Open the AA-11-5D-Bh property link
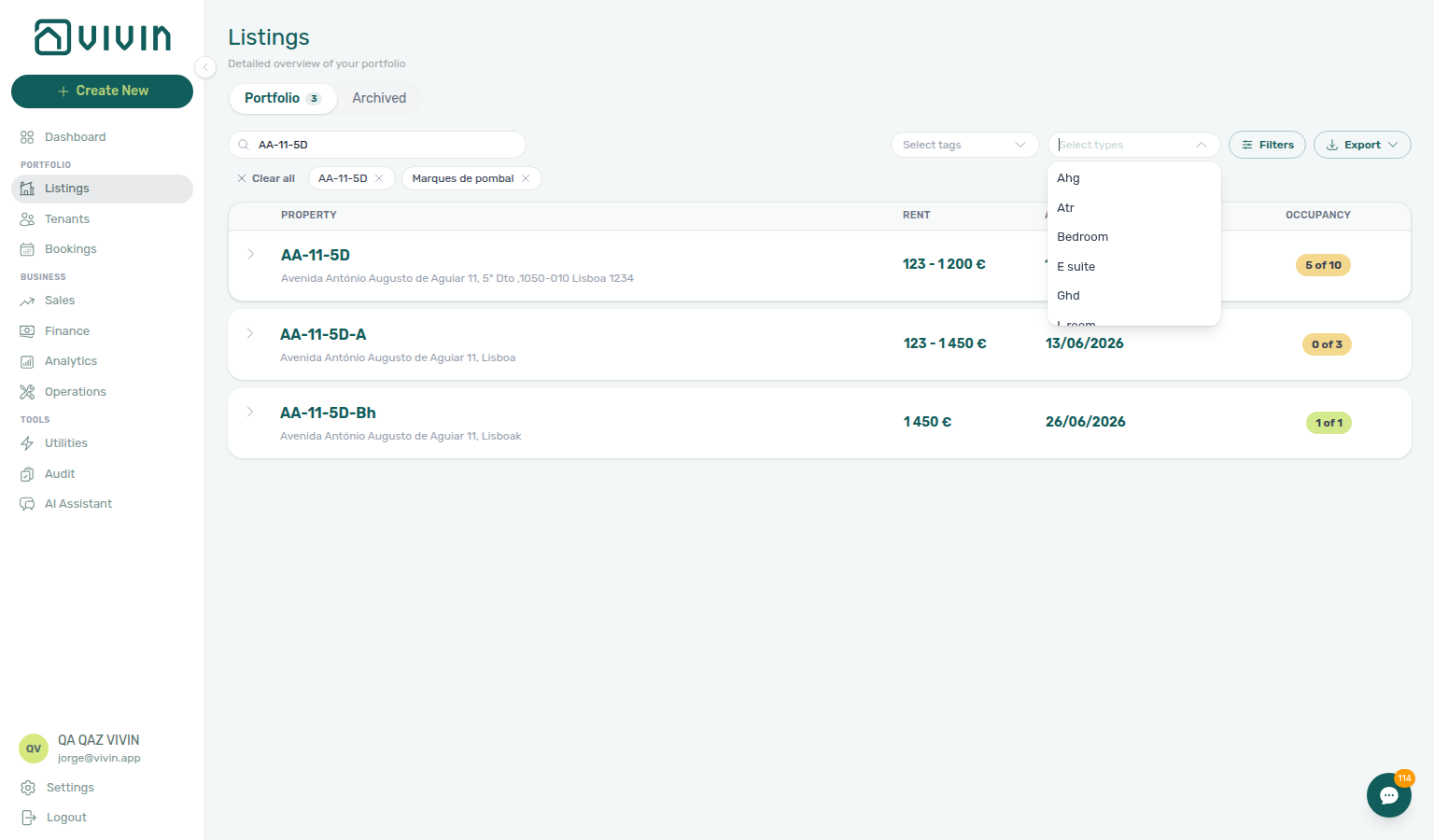The height and width of the screenshot is (840, 1434). 328,413
